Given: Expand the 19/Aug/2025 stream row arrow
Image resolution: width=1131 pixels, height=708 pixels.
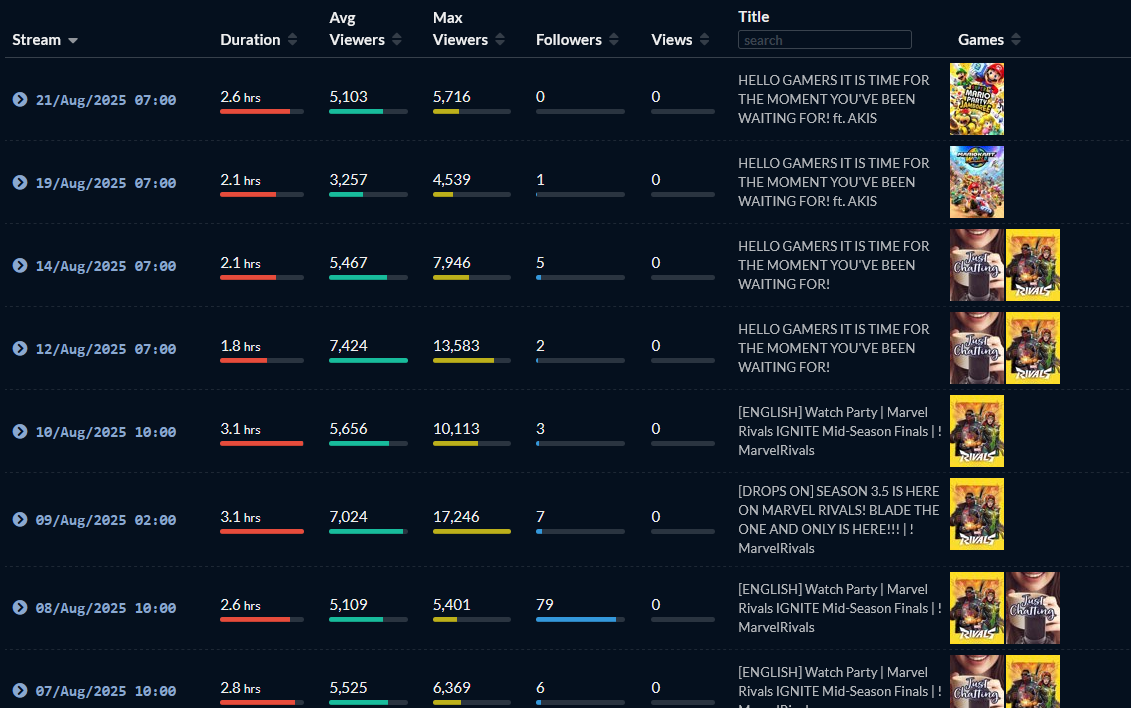Looking at the screenshot, I should coord(20,182).
